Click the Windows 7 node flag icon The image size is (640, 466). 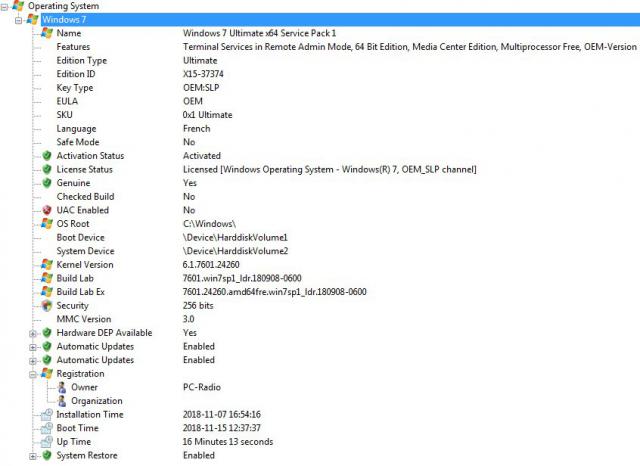[x=33, y=20]
